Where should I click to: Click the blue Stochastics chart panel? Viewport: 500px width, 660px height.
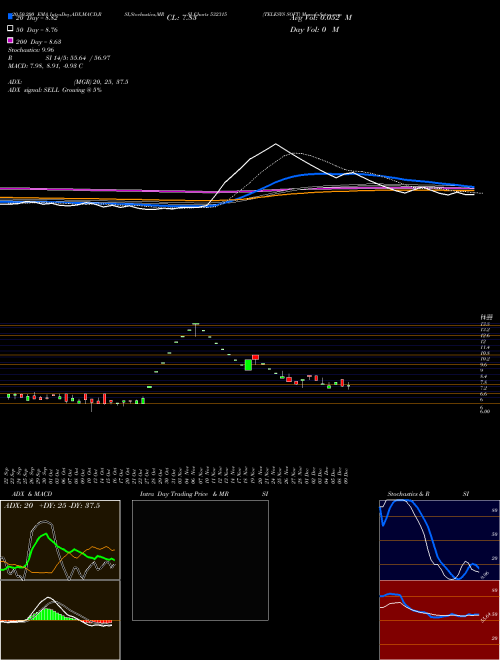pyautogui.click(x=439, y=540)
